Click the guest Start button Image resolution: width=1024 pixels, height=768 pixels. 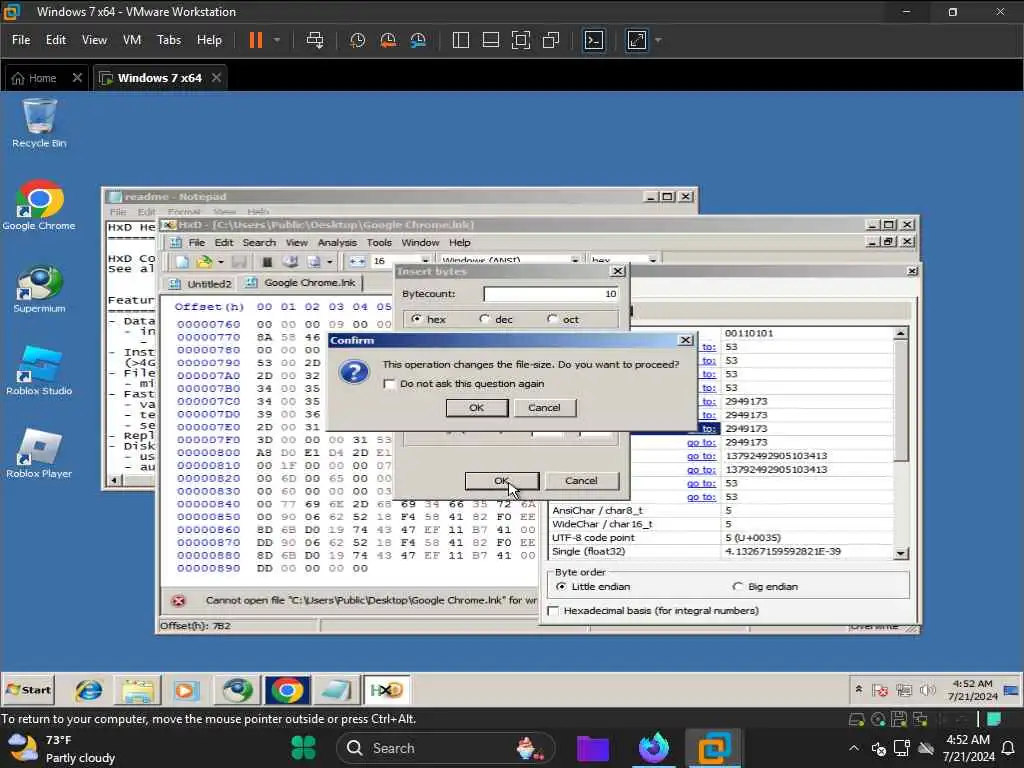tap(28, 690)
